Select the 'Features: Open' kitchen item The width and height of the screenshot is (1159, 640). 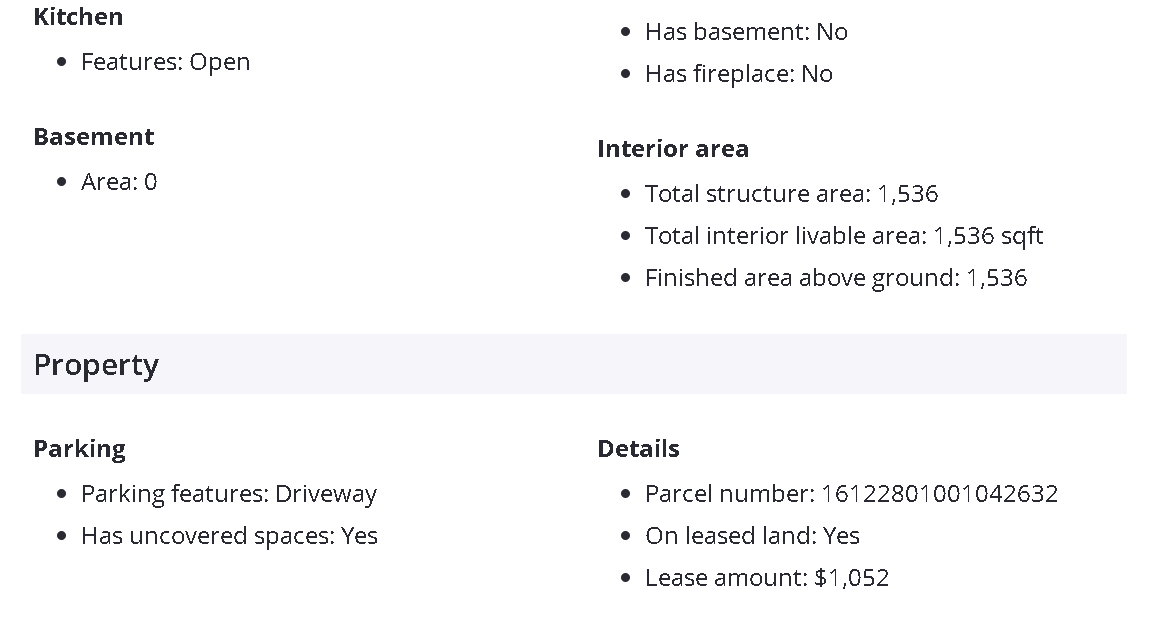coord(165,62)
